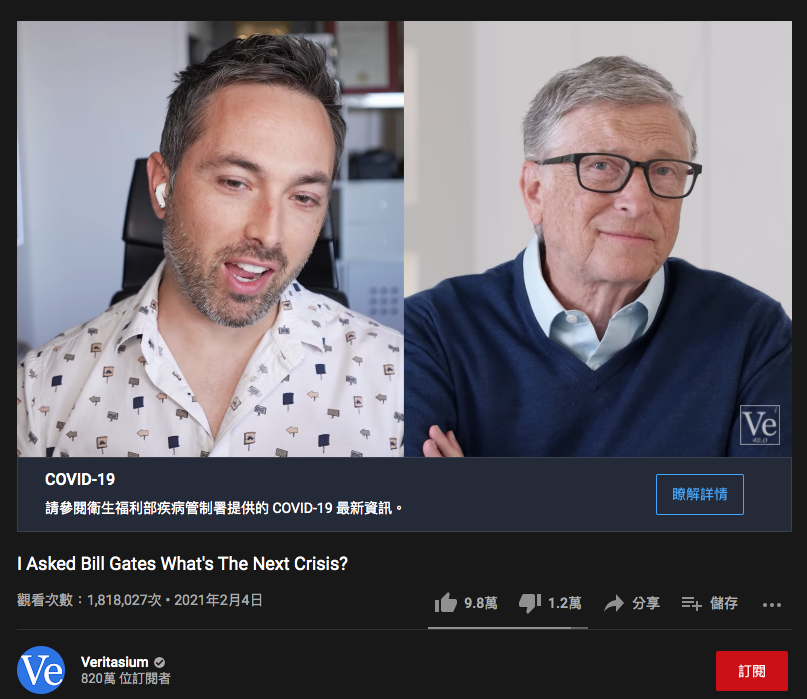Click the 分享 share label

[646, 603]
